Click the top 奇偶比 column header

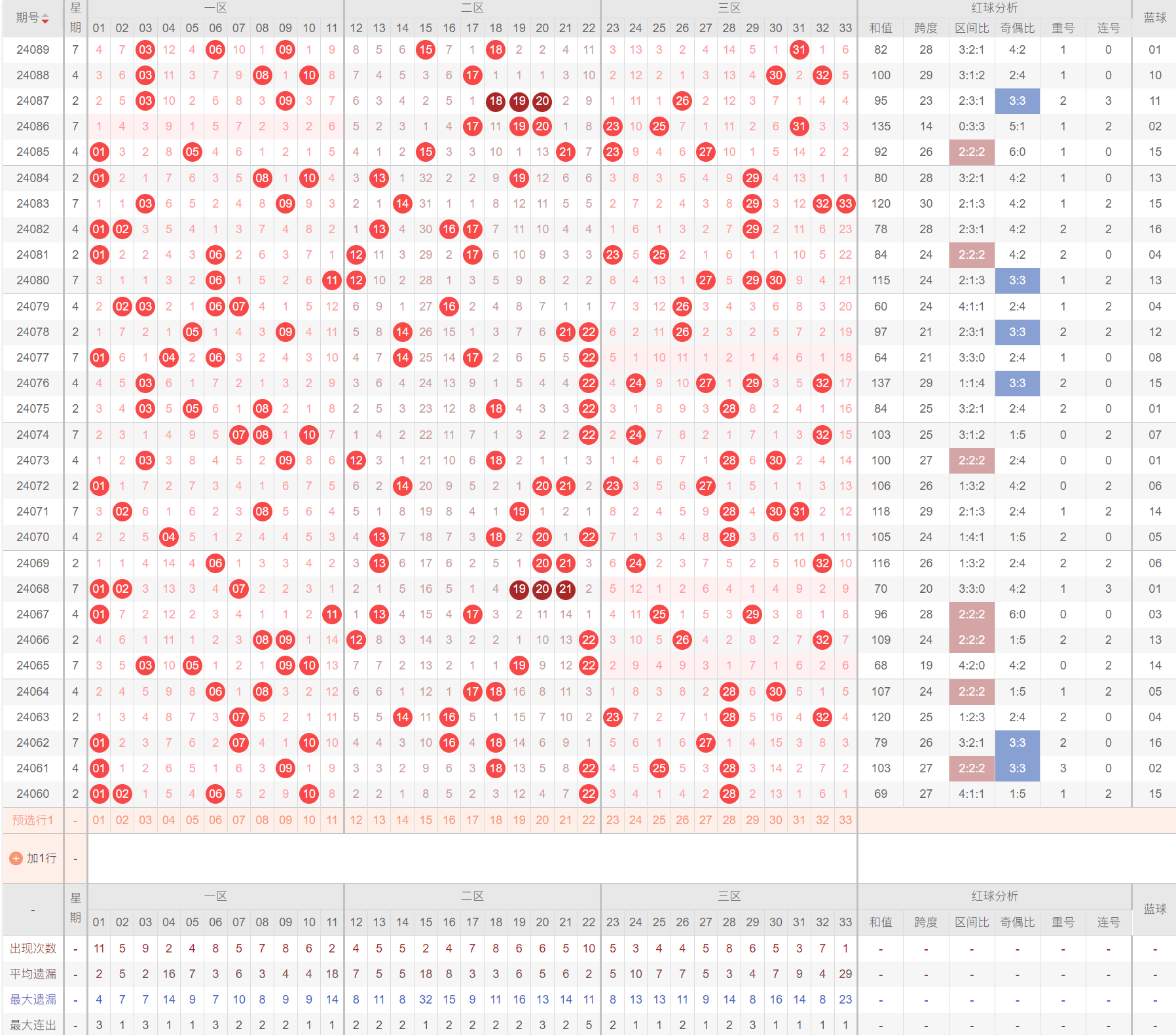point(1018,28)
